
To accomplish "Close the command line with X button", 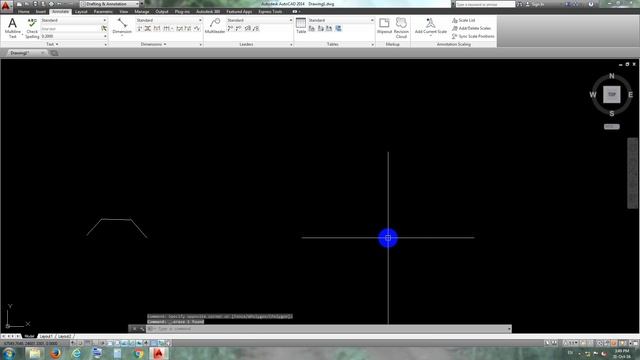I will tap(134, 329).
